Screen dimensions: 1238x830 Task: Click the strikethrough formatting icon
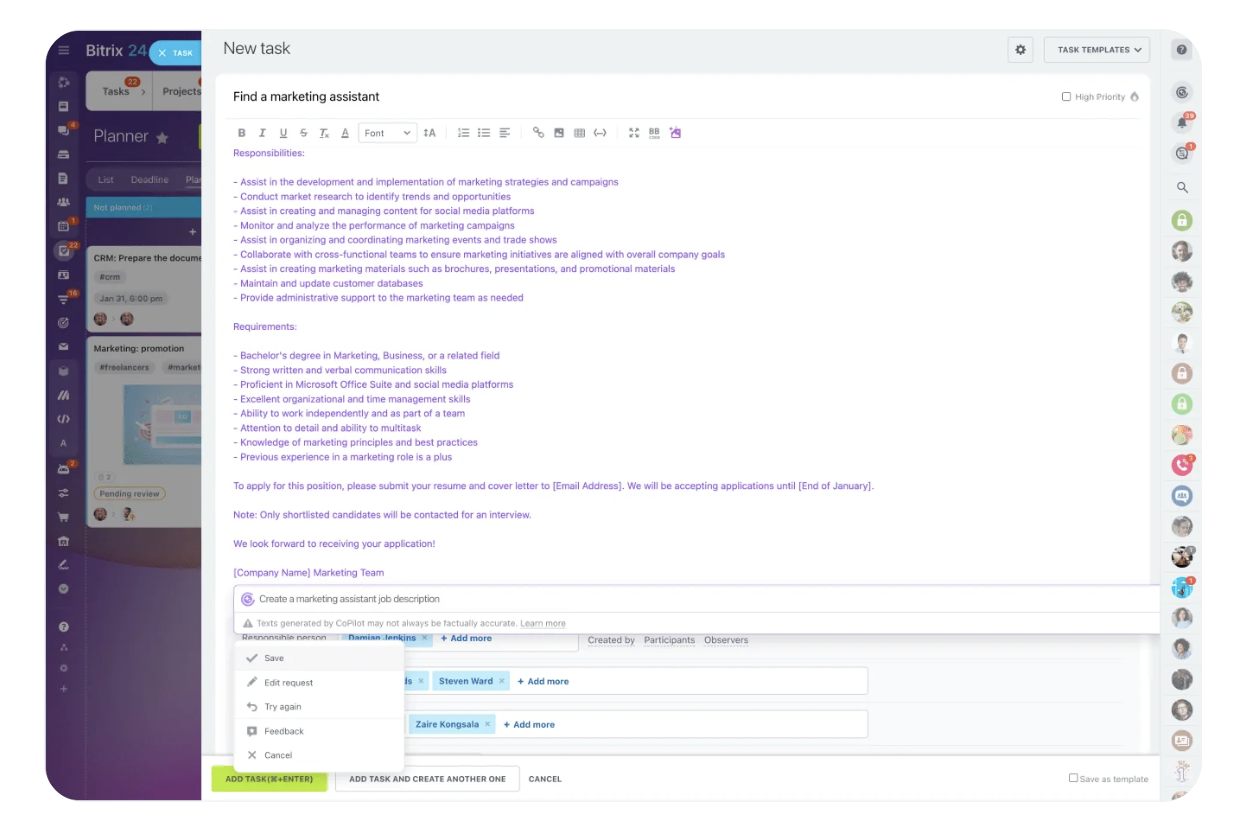pos(304,133)
